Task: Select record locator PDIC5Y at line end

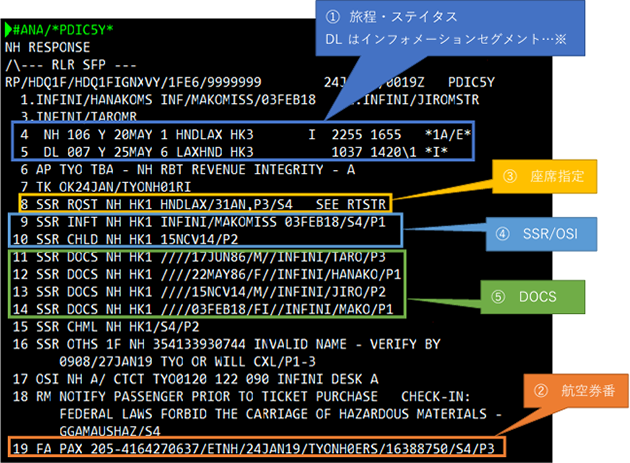Action: [472, 82]
